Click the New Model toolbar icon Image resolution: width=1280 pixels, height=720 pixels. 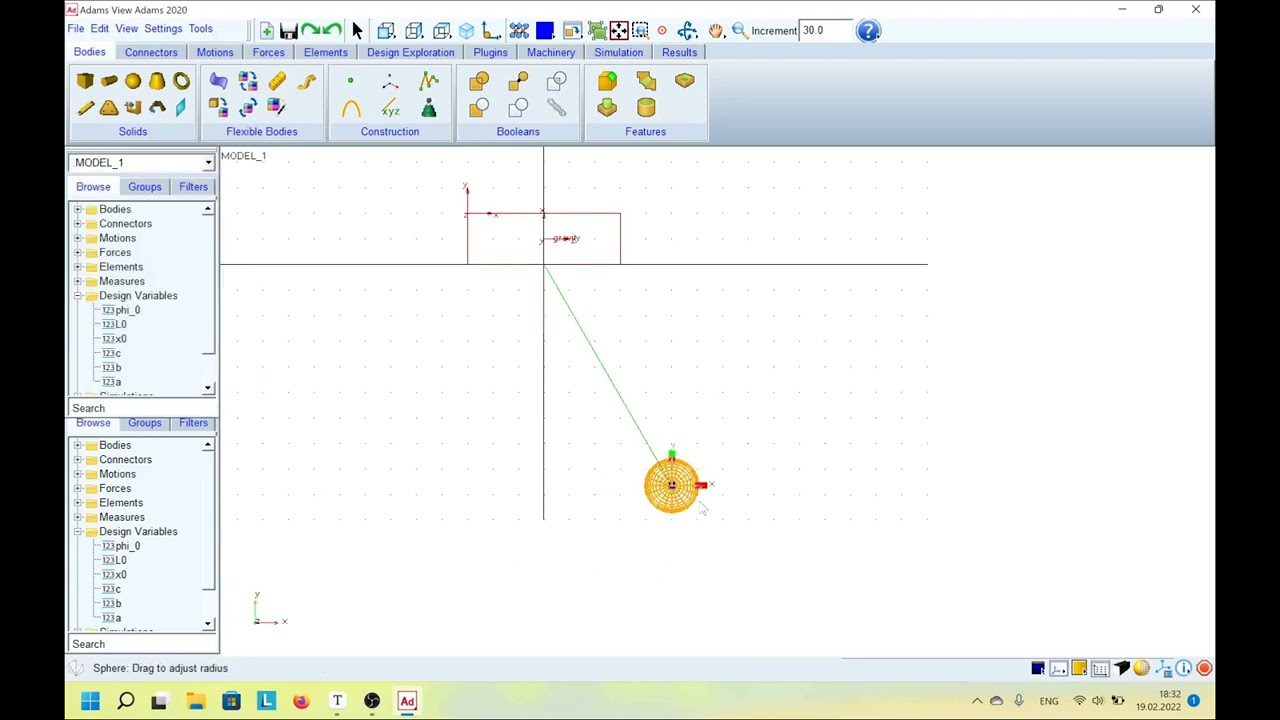(x=266, y=31)
